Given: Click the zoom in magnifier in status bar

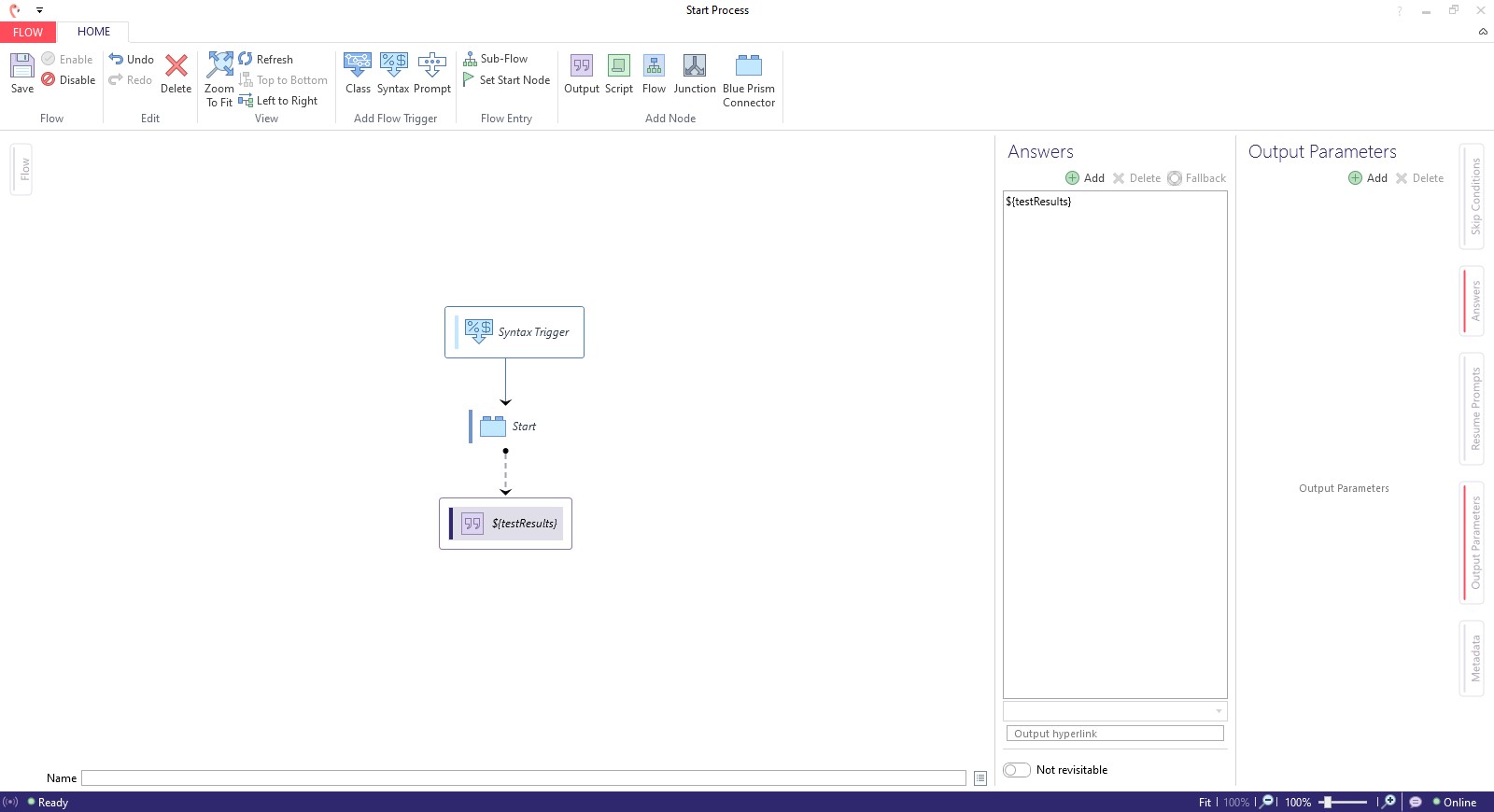Looking at the screenshot, I should pos(1388,802).
